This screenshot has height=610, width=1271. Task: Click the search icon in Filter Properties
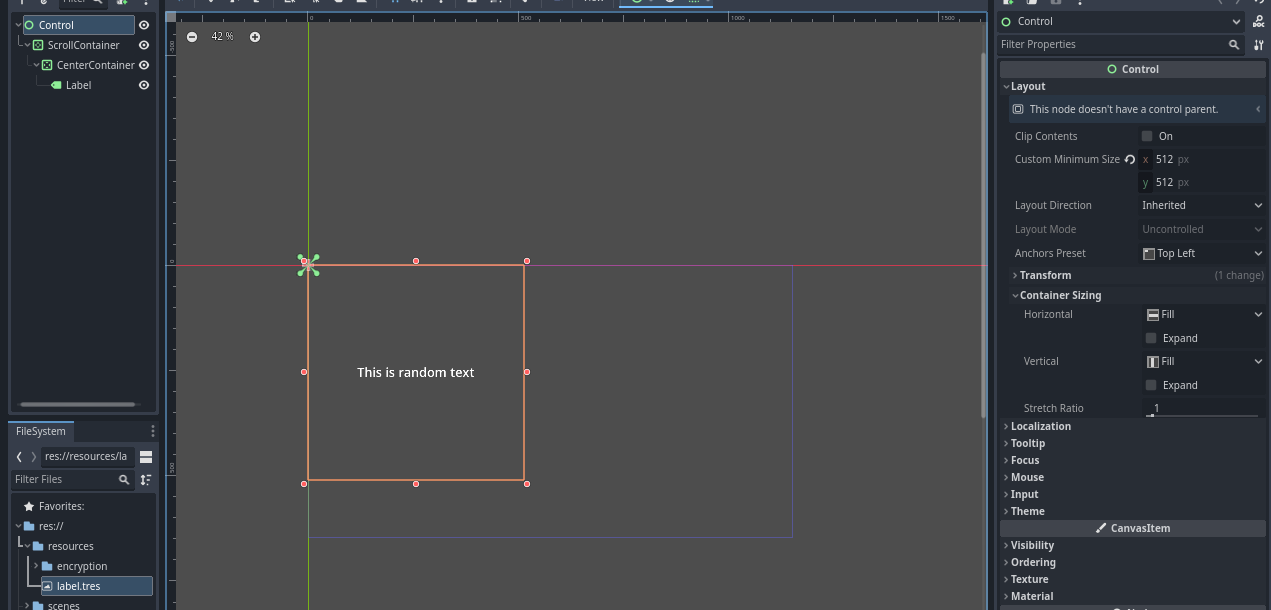(x=1234, y=45)
